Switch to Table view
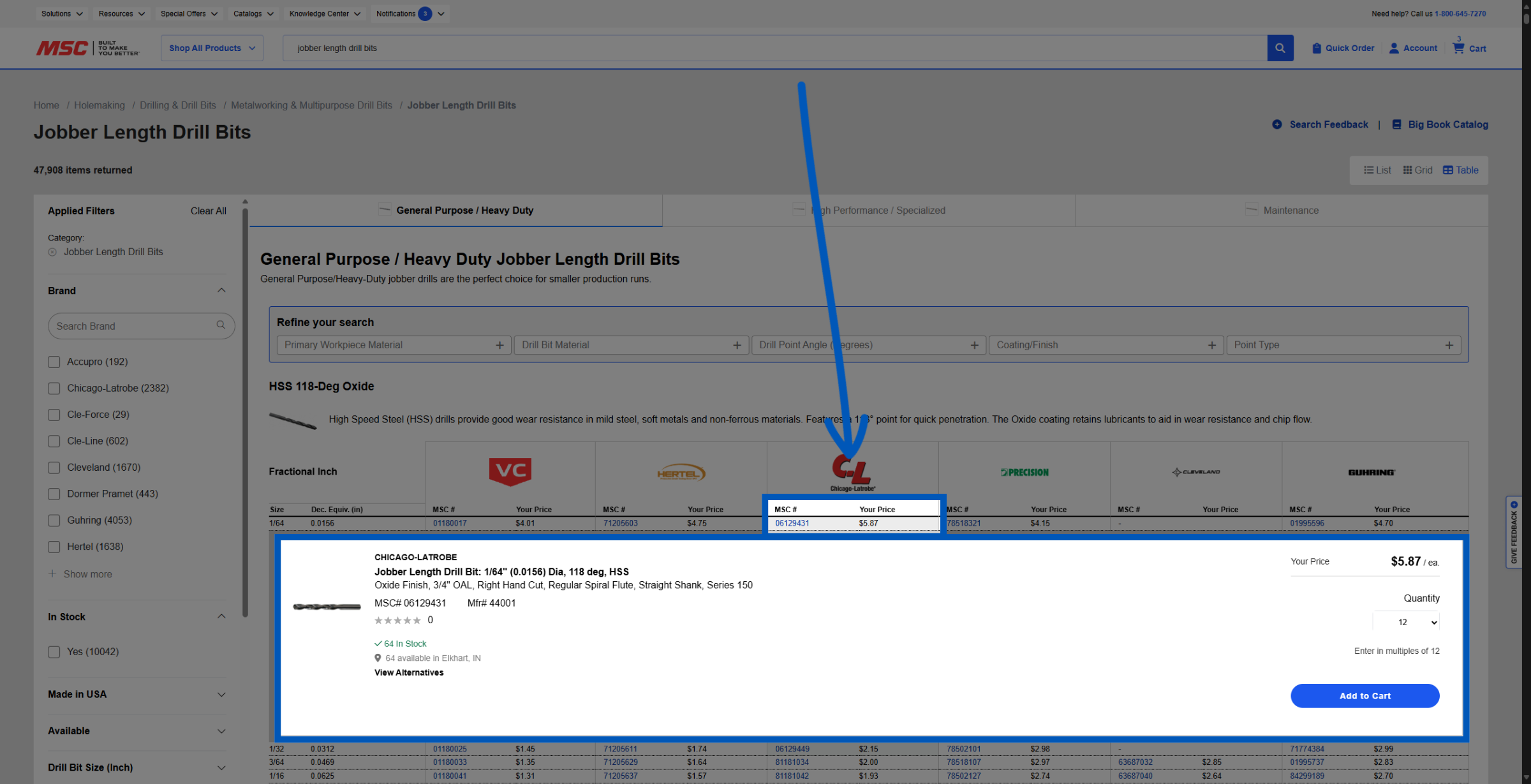1531x784 pixels. coord(1461,170)
